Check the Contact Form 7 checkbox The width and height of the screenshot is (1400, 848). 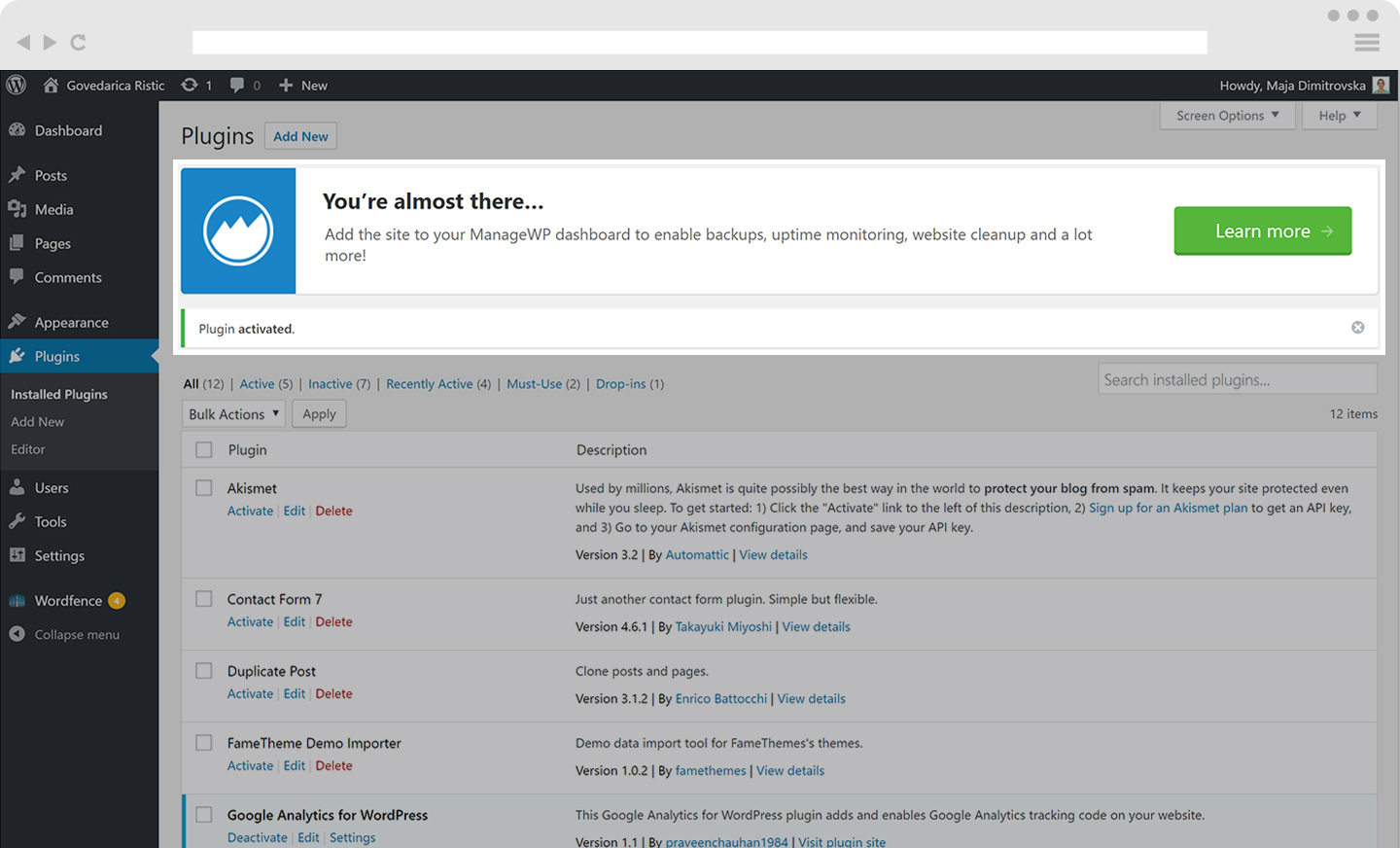tap(203, 598)
